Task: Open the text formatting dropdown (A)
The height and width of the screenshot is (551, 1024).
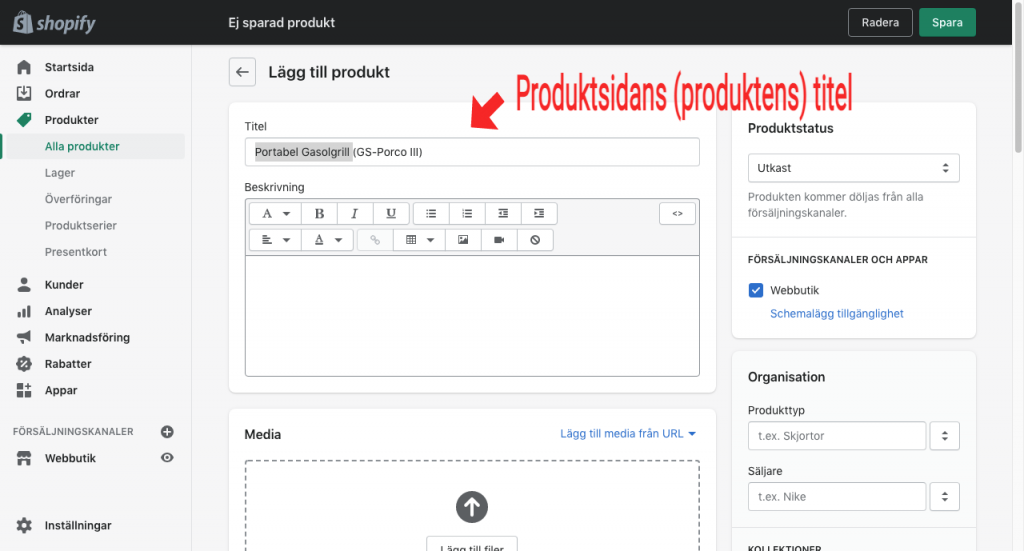Action: [x=275, y=213]
